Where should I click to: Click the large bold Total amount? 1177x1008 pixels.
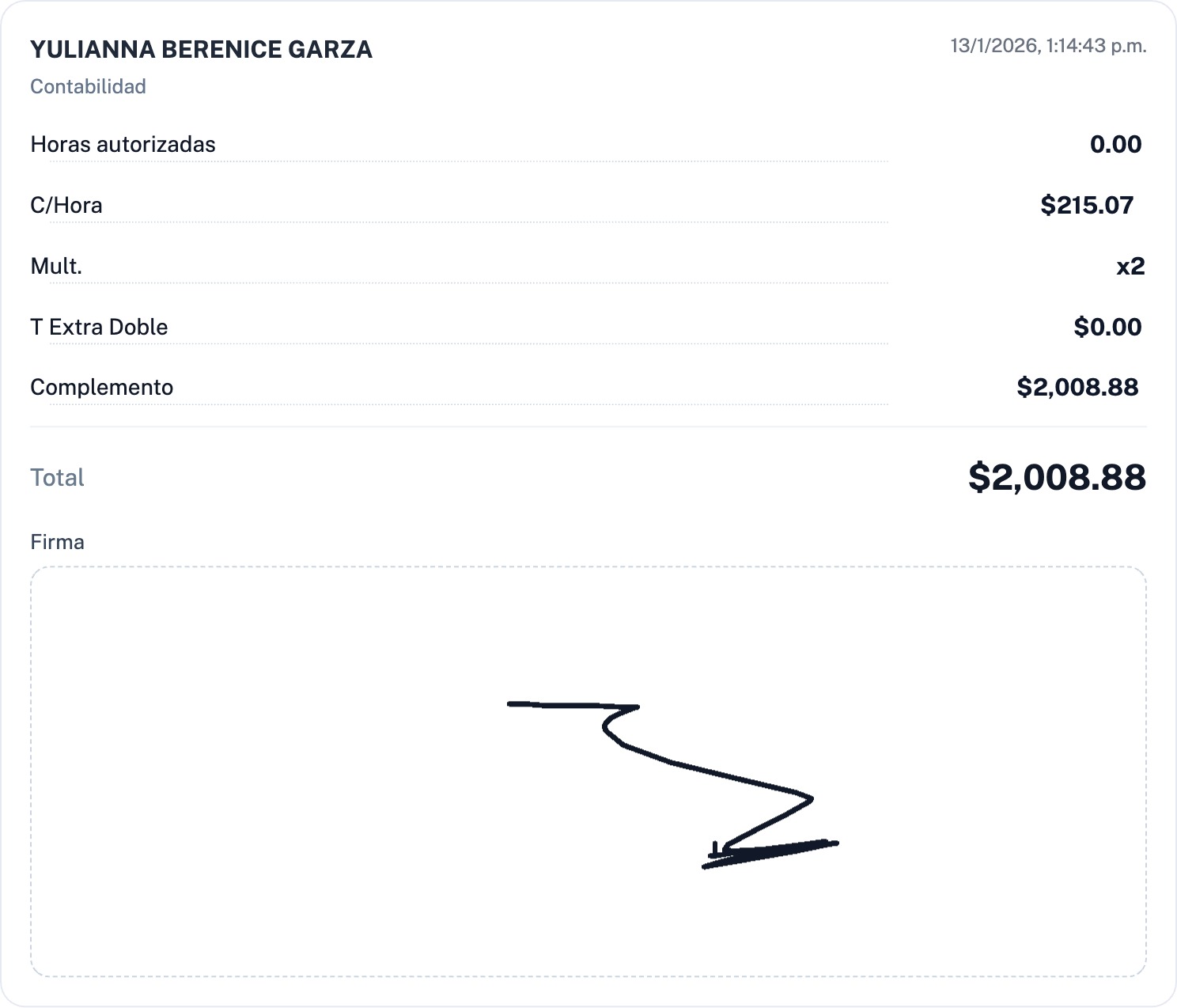tap(1057, 477)
